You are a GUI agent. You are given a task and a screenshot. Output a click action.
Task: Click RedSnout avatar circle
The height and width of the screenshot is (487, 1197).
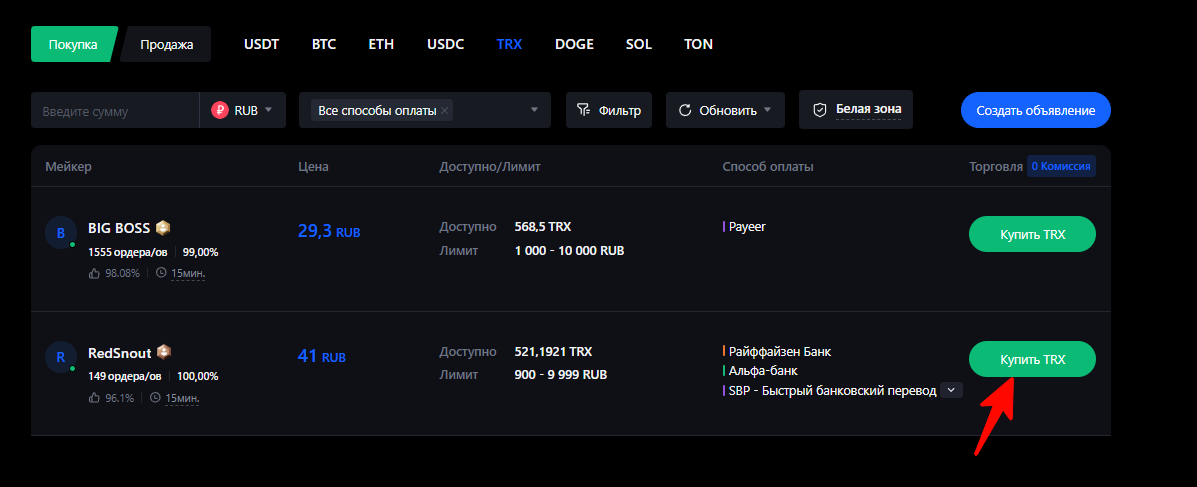coord(60,358)
